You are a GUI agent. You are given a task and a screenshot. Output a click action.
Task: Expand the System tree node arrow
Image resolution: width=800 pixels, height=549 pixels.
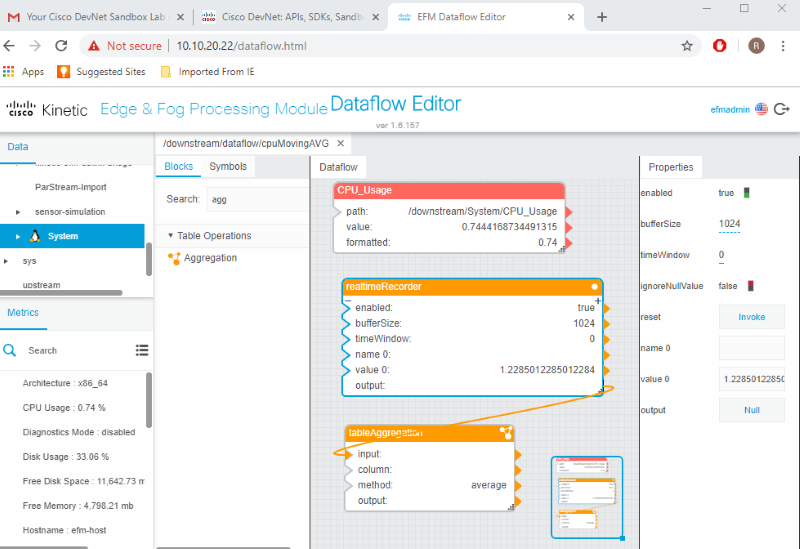(18, 236)
